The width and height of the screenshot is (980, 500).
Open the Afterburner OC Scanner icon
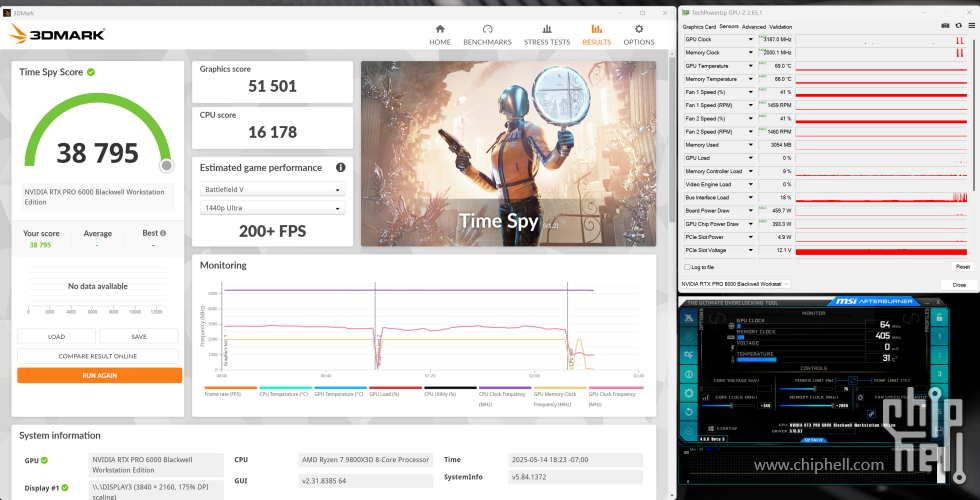[689, 355]
